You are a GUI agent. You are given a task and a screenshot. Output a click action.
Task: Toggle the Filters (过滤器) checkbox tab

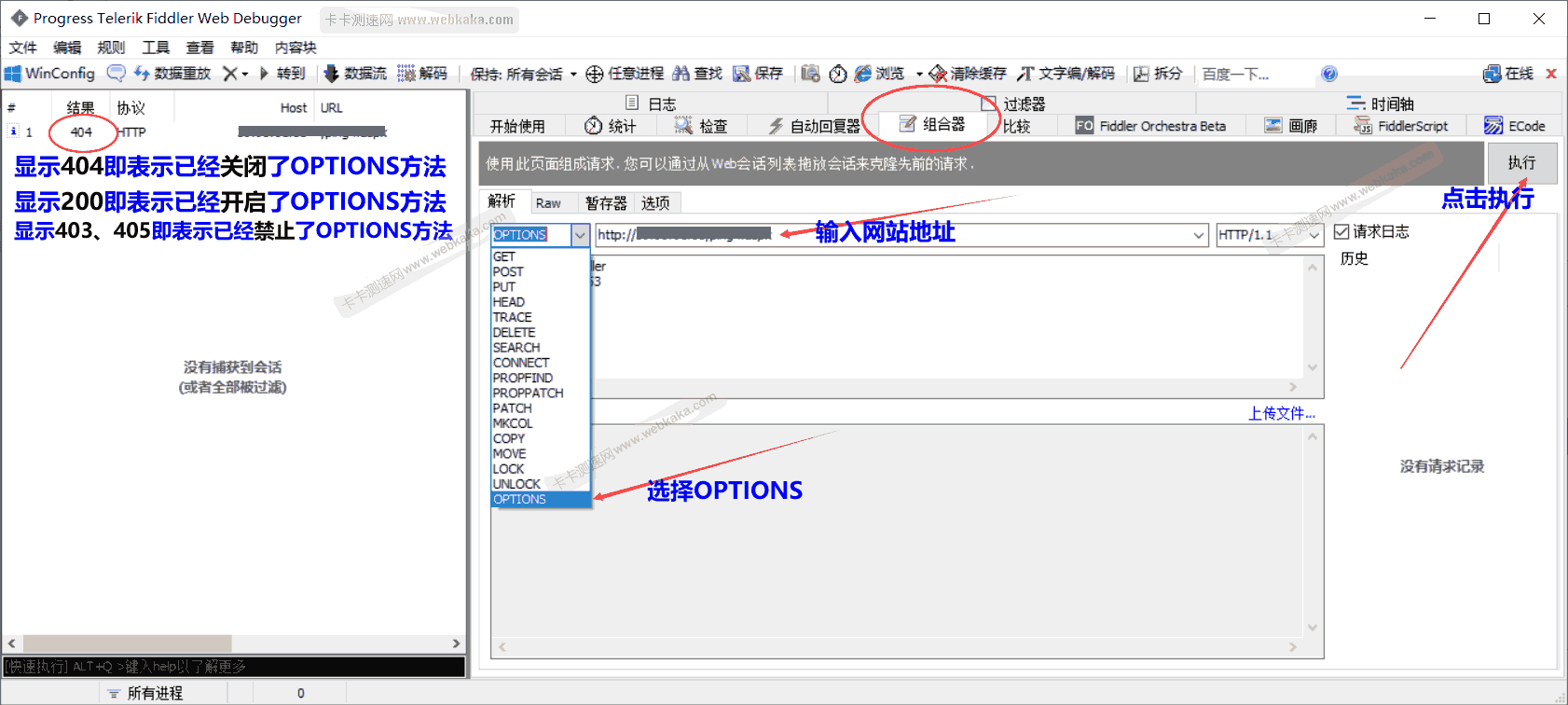[989, 104]
